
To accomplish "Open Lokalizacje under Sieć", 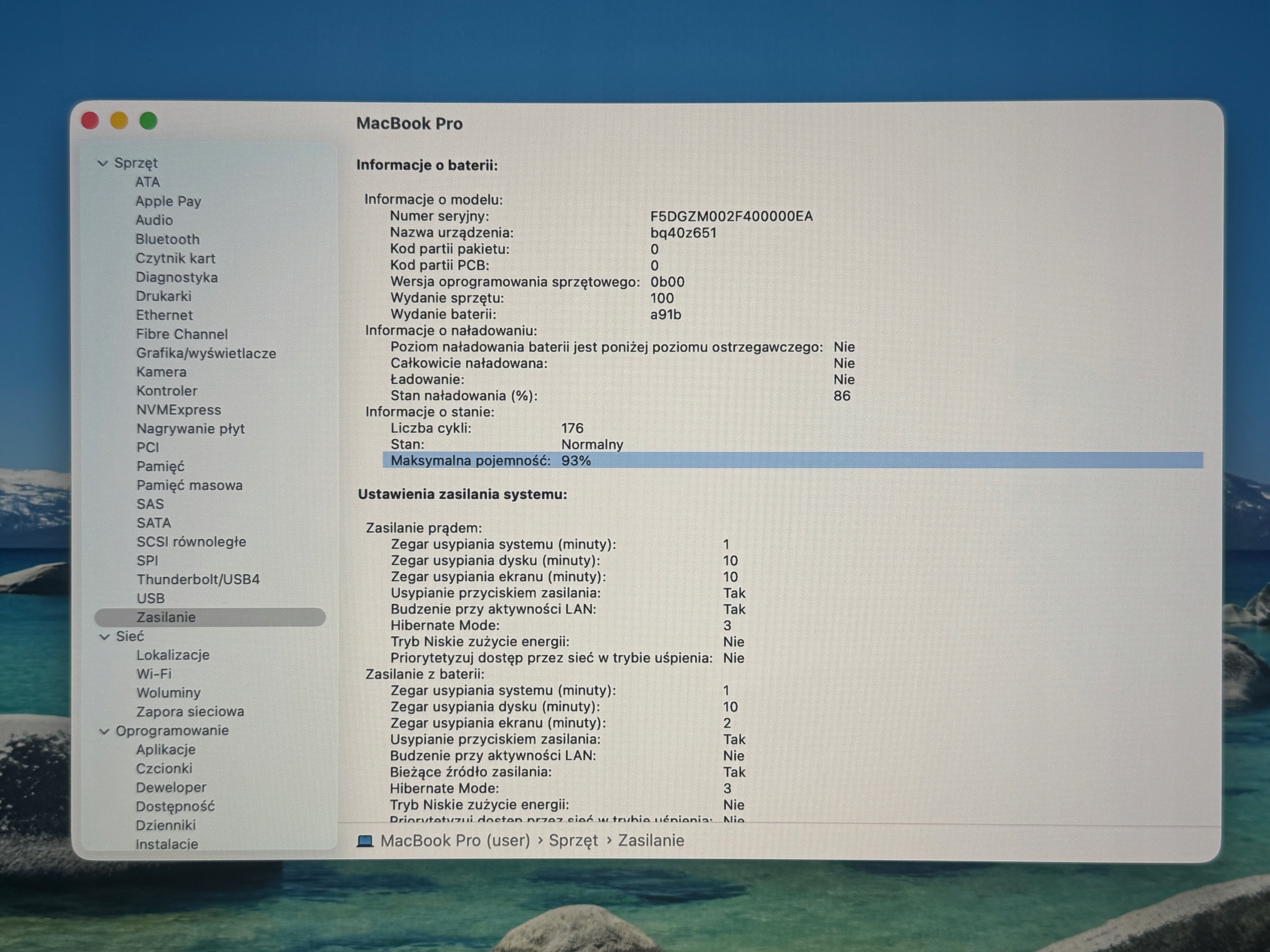I will (x=173, y=655).
